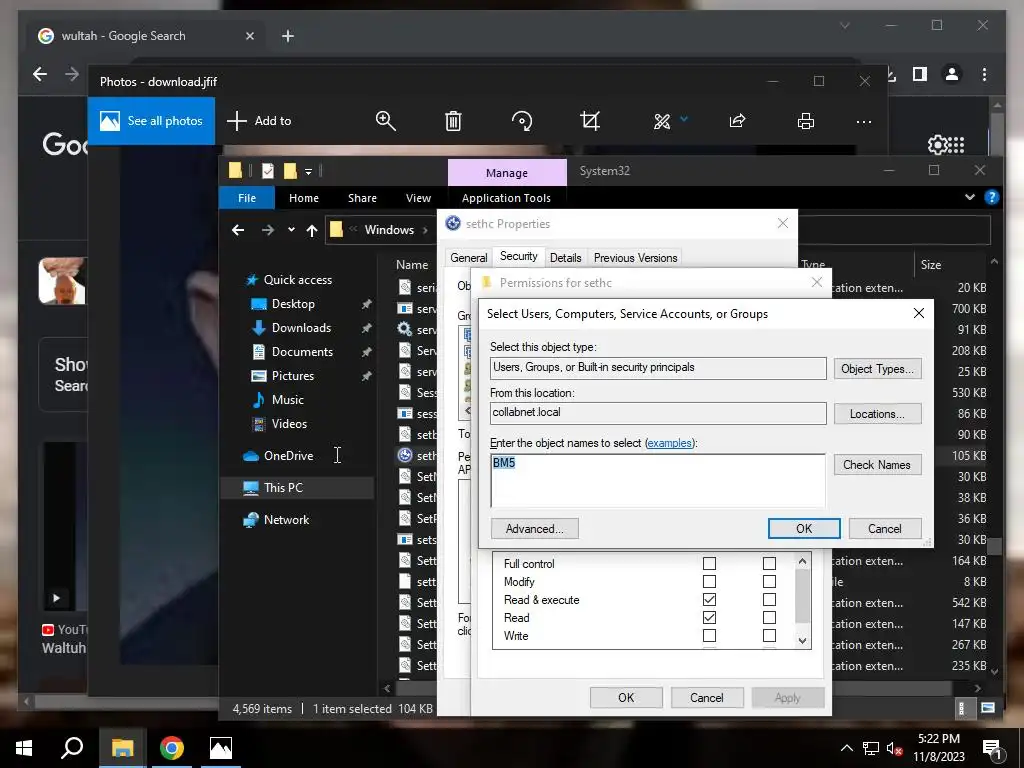Click File Explorer help question mark icon
1024x768 pixels.
point(991,197)
